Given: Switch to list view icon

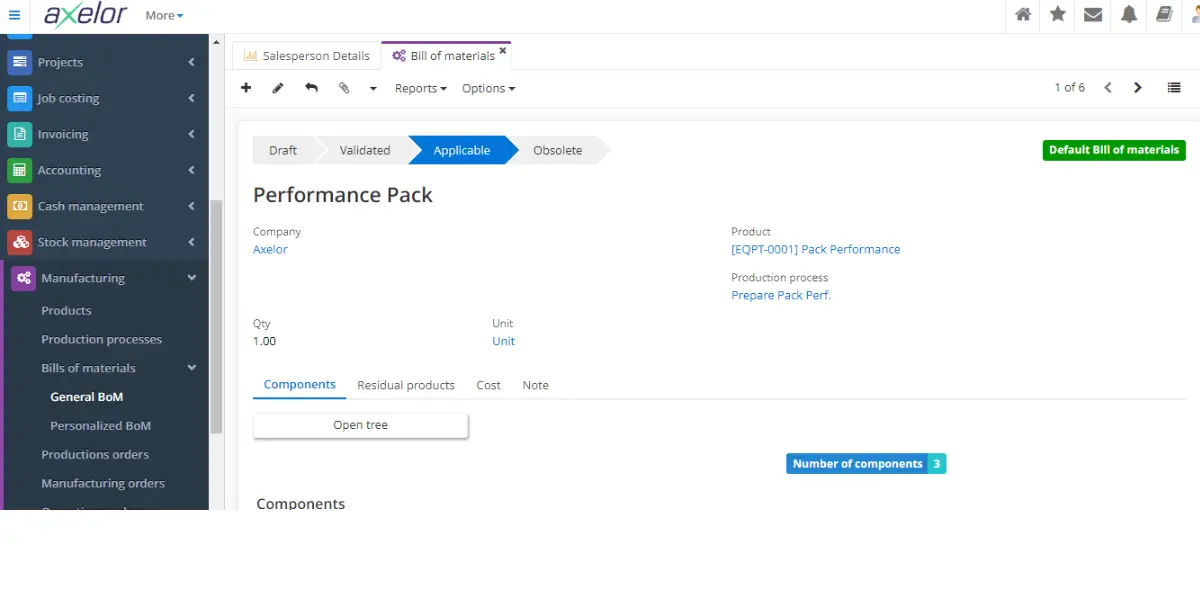Looking at the screenshot, I should (x=1174, y=88).
